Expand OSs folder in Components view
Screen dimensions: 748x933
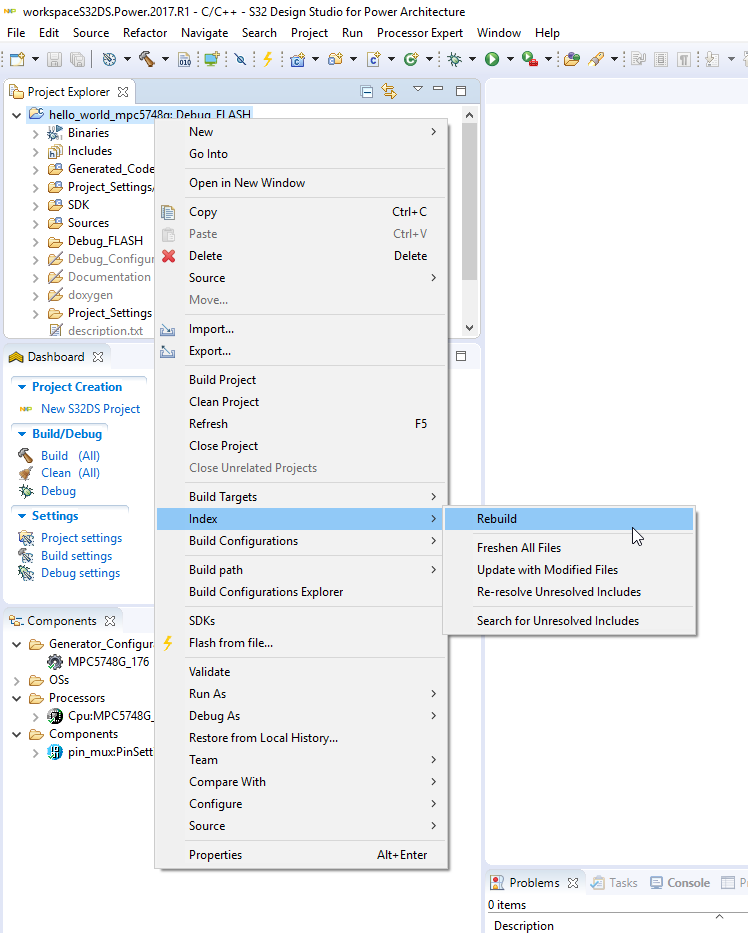click(17, 680)
